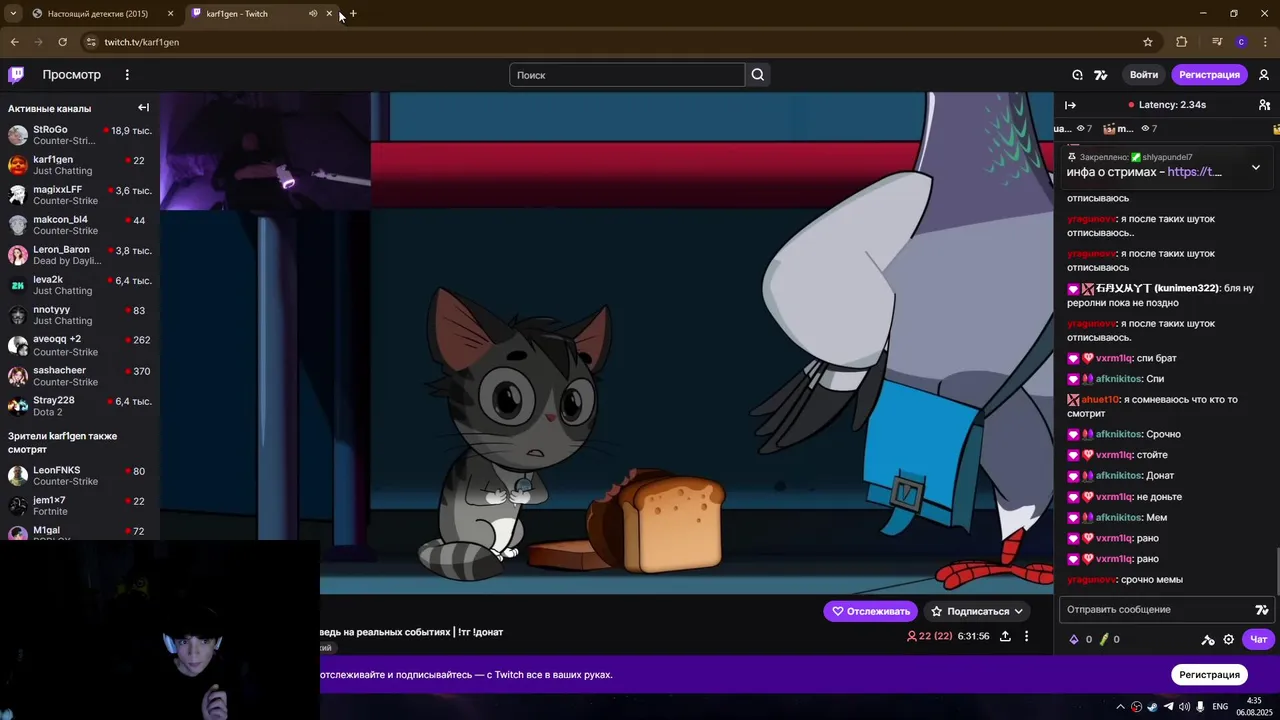
Task: Collapse the chat panel with arrow icon
Action: pyautogui.click(x=1070, y=105)
